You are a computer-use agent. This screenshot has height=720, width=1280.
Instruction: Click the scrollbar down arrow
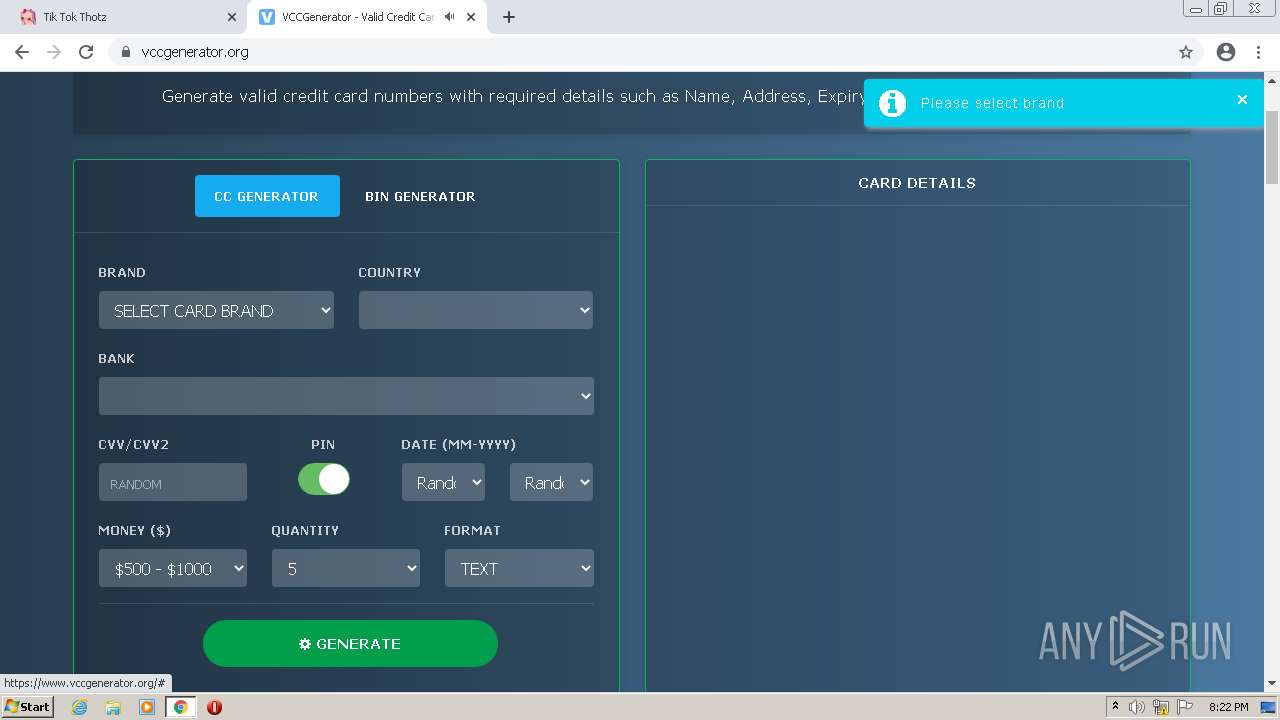(x=1272, y=684)
